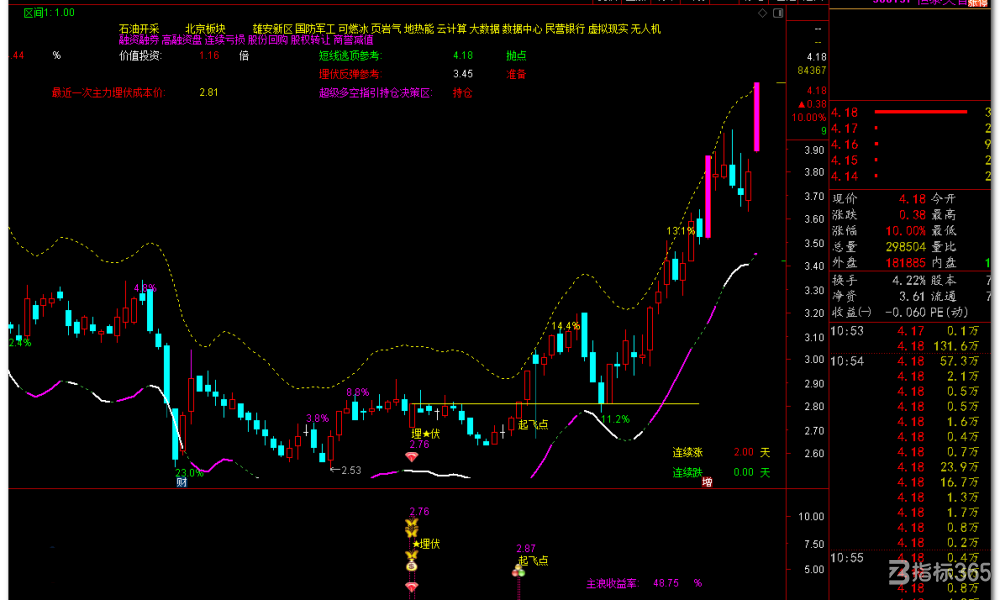Click the 价值投资 label
The image size is (1000, 600).
pyautogui.click(x=140, y=55)
